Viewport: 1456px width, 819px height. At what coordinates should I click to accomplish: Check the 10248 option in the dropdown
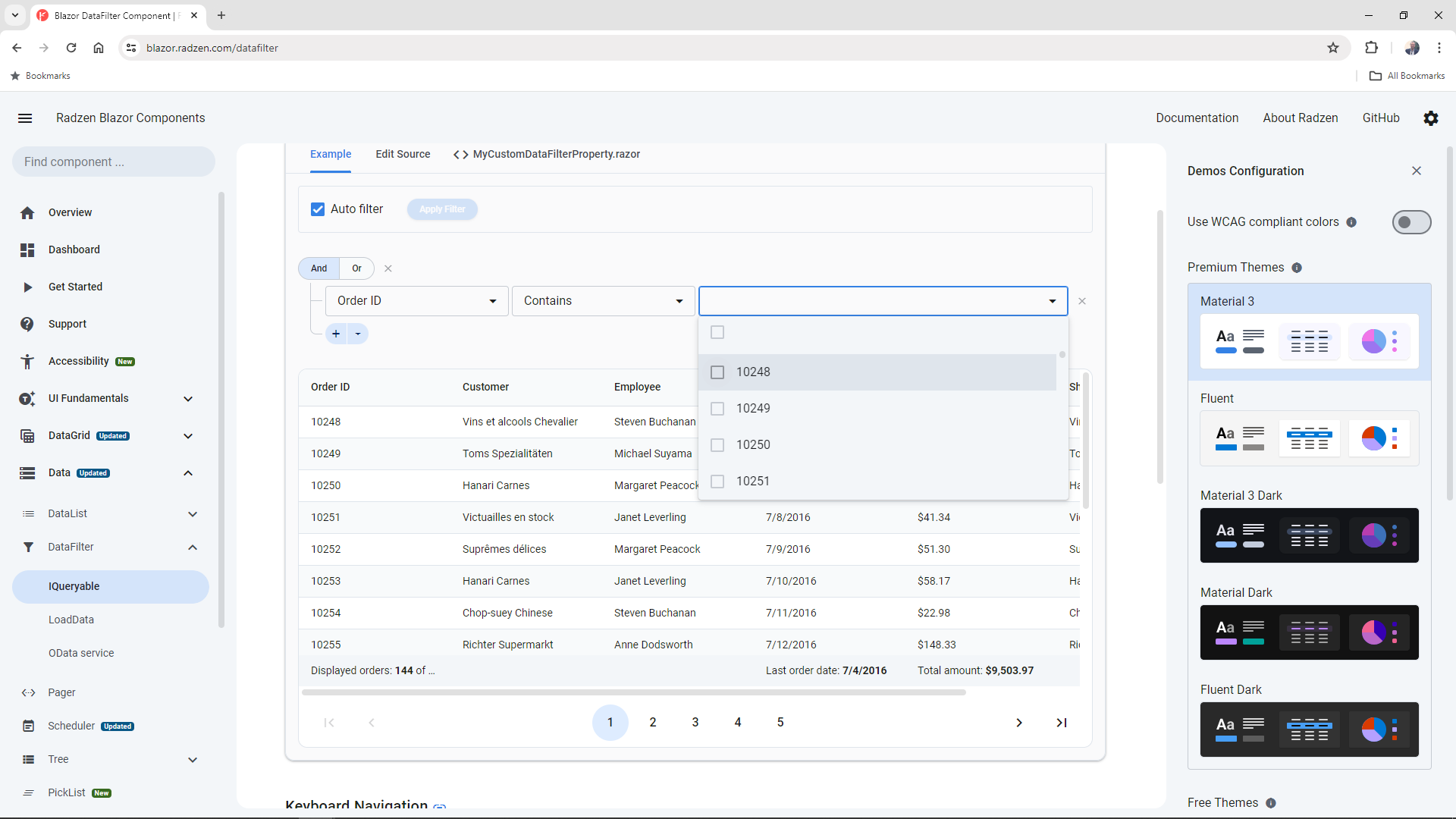tap(717, 372)
